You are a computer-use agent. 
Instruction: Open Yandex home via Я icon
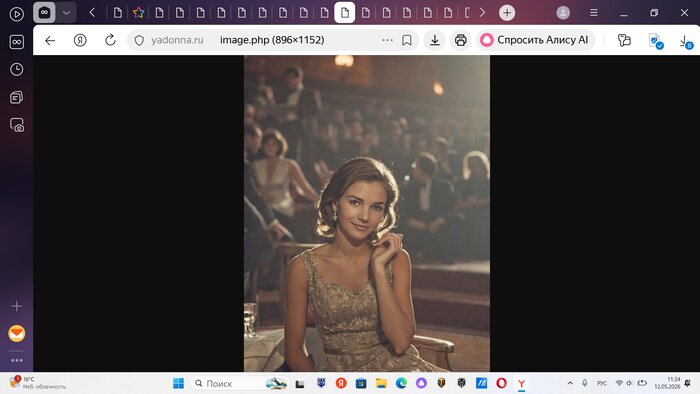pyautogui.click(x=80, y=41)
